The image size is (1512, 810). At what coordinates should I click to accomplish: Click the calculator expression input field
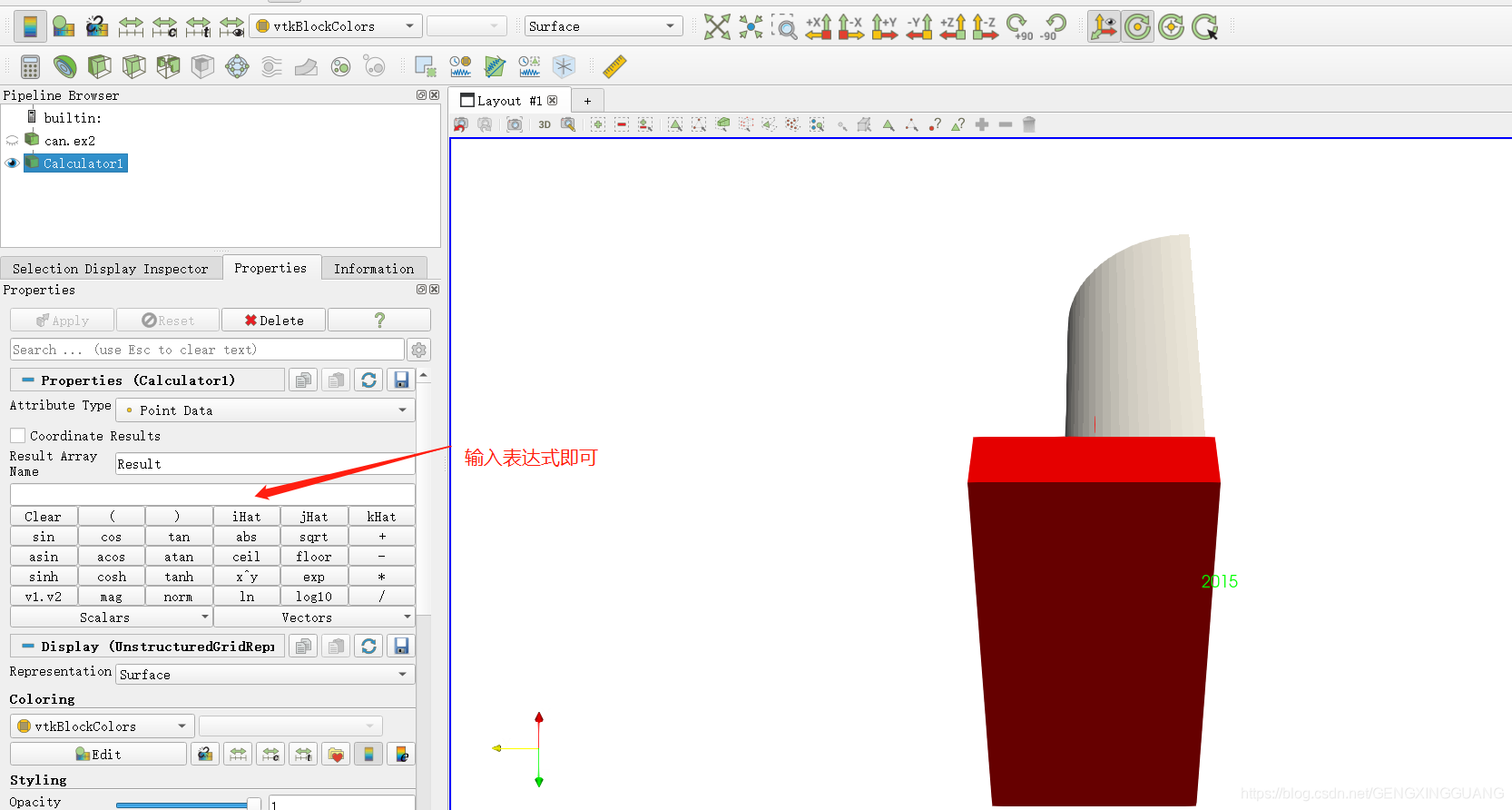(x=212, y=495)
